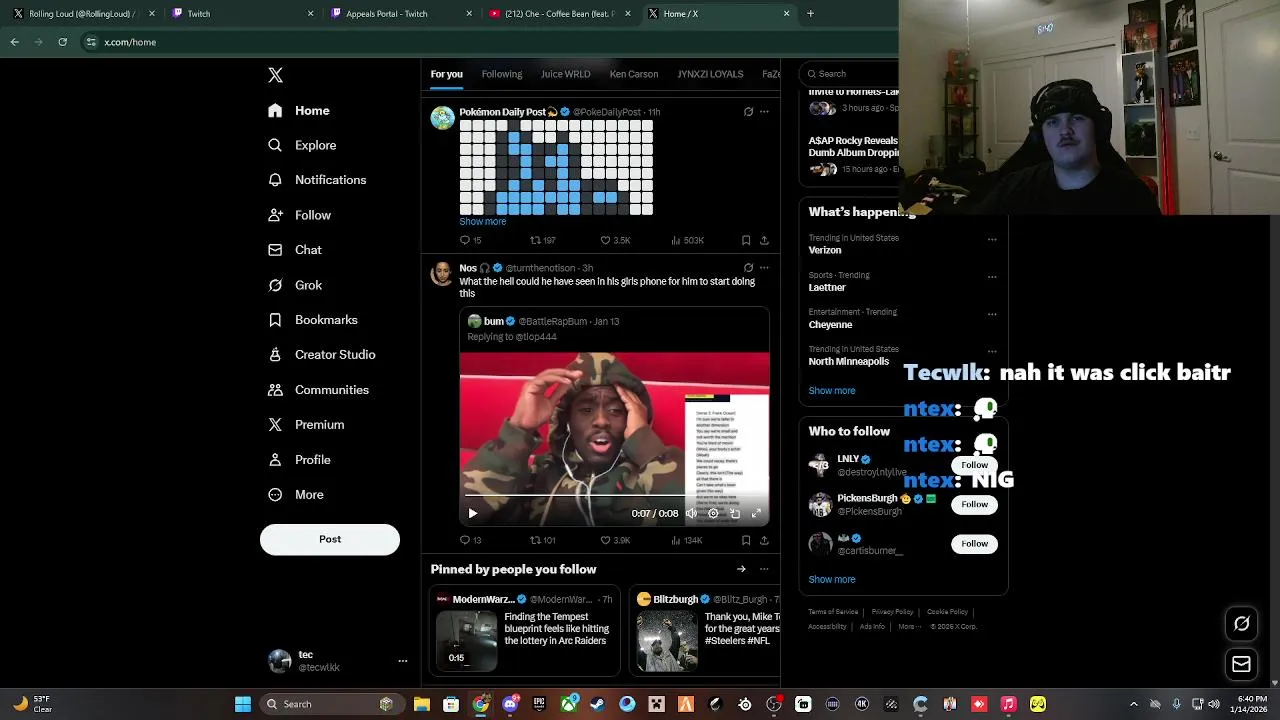Click Show more under Who to follow

coord(832,579)
